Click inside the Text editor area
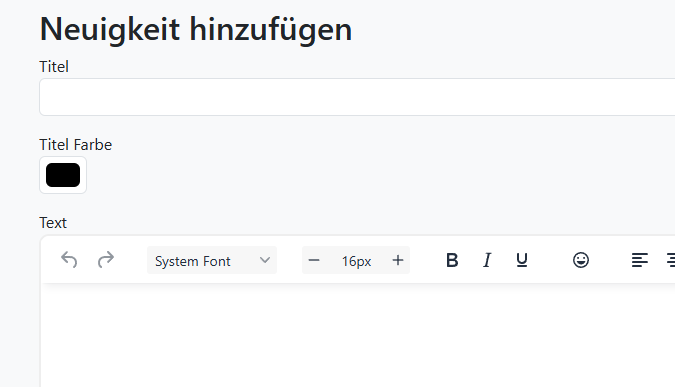The image size is (675, 387). coord(358,336)
